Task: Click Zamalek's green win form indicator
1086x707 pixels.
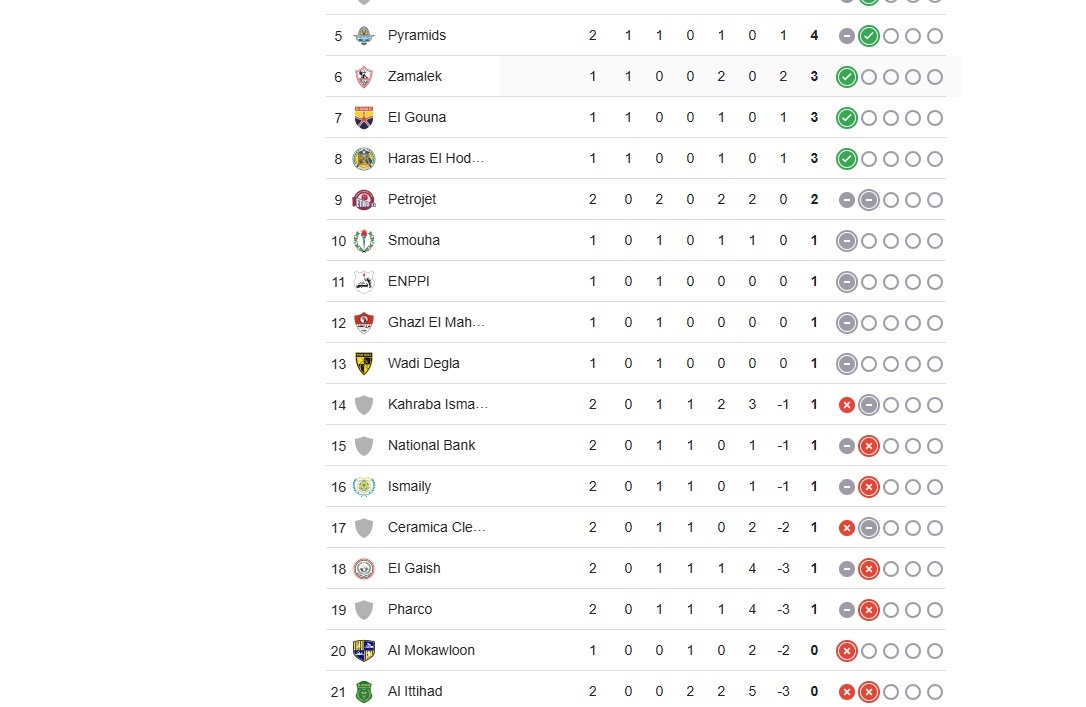Action: [x=846, y=77]
